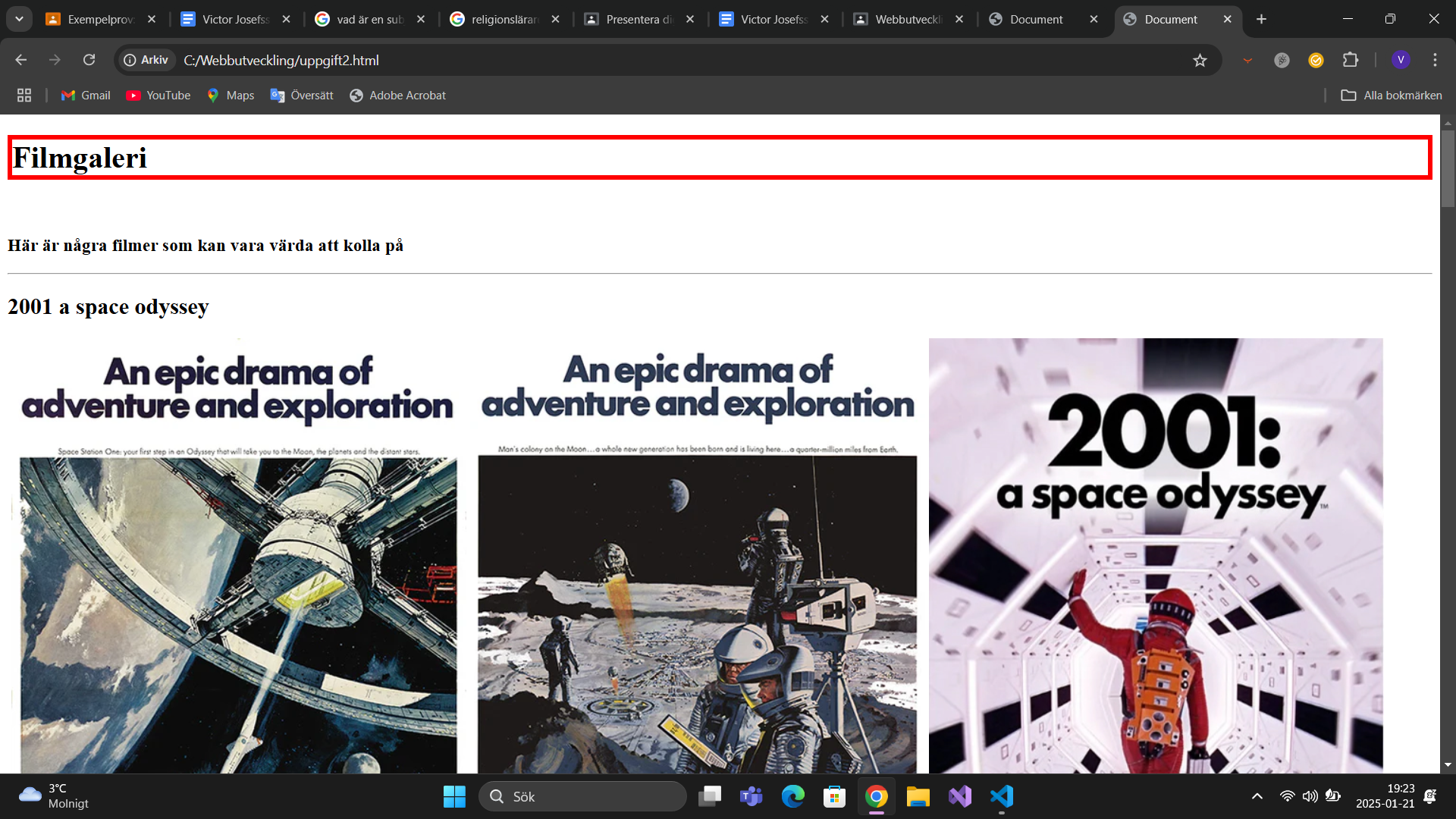Open the weather widget showing 3°C Molnigt
Image resolution: width=1456 pixels, height=819 pixels.
point(55,796)
